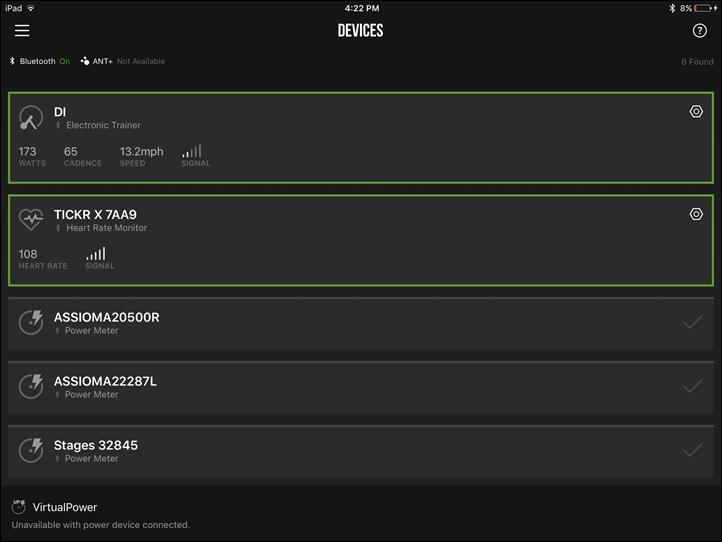This screenshot has width=722, height=542.
Task: Select the ASSIOMA22287L power meter row
Action: (x=361, y=388)
